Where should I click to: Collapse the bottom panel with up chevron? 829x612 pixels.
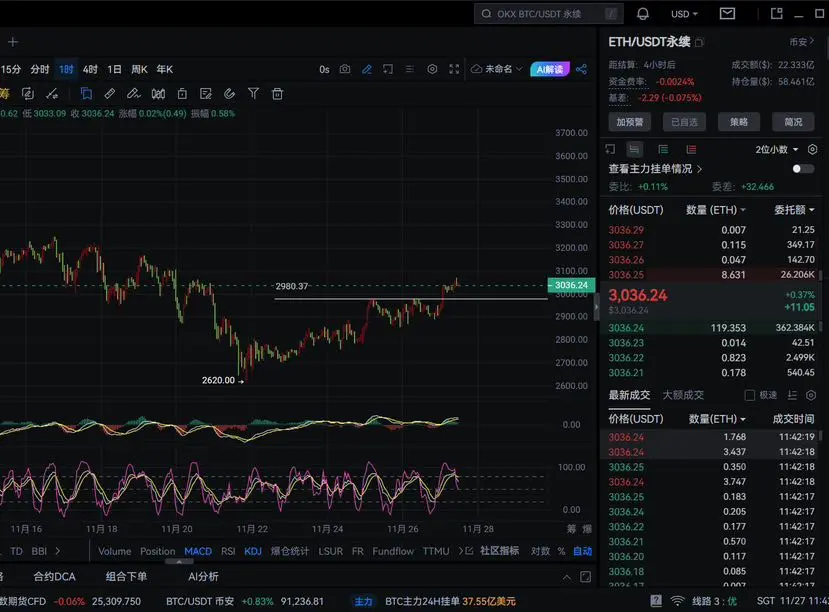click(x=567, y=577)
